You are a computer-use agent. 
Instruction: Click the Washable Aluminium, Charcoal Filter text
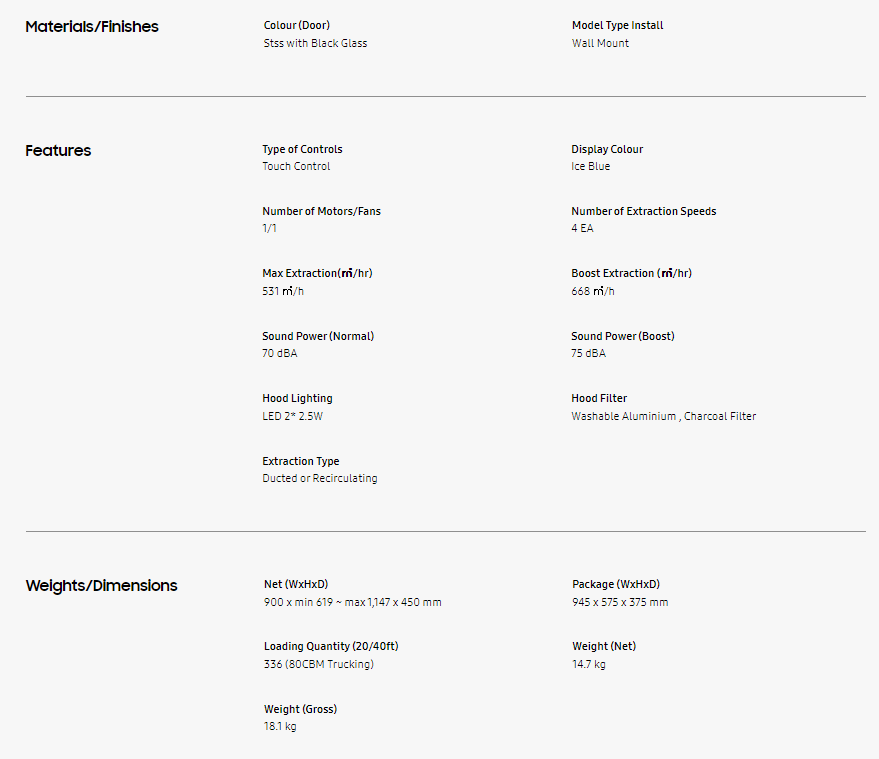click(663, 416)
